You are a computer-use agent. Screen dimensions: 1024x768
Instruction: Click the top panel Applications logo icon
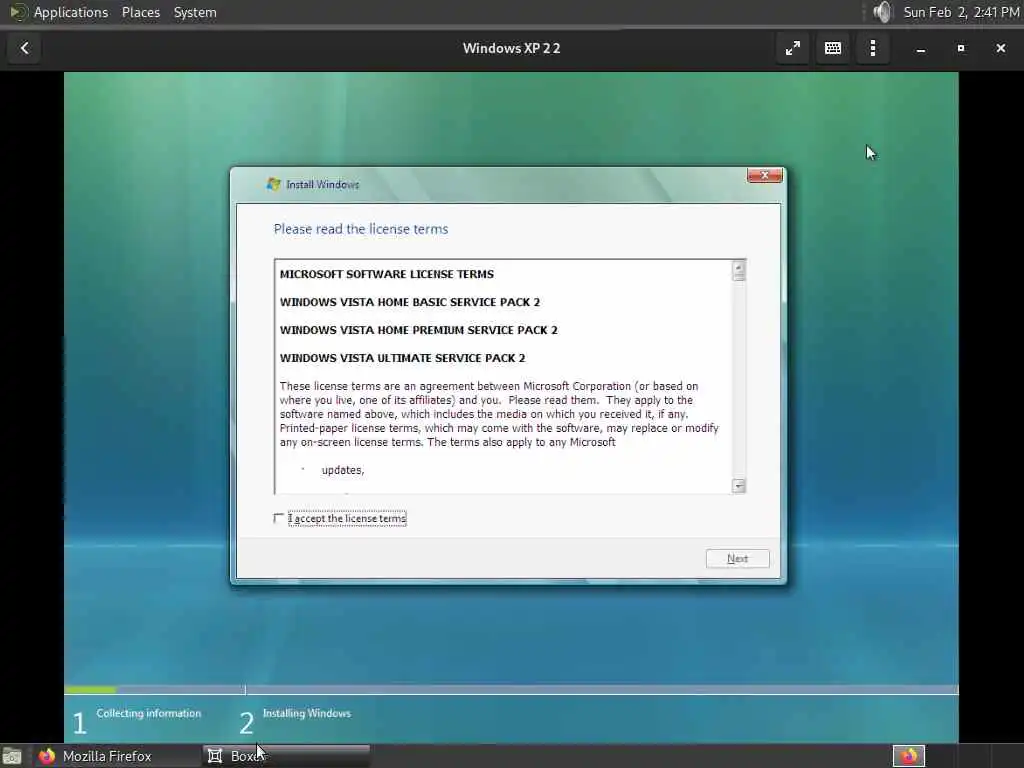pyautogui.click(x=18, y=12)
